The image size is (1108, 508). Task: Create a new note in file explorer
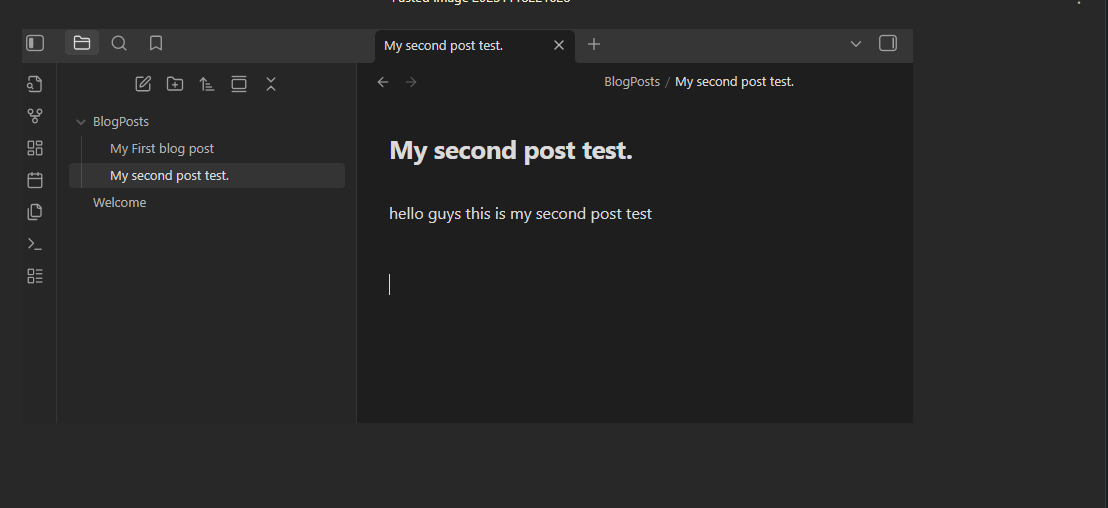point(143,84)
